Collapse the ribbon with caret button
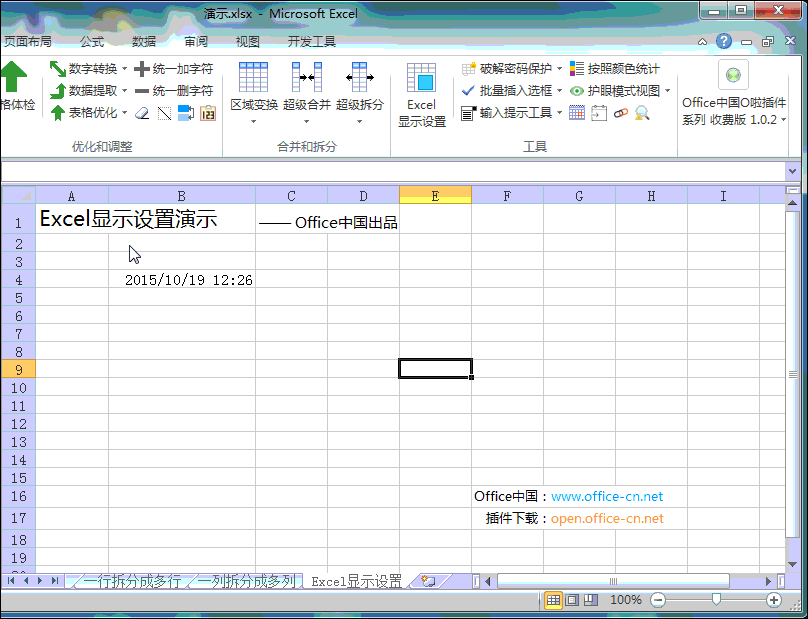 click(x=702, y=42)
